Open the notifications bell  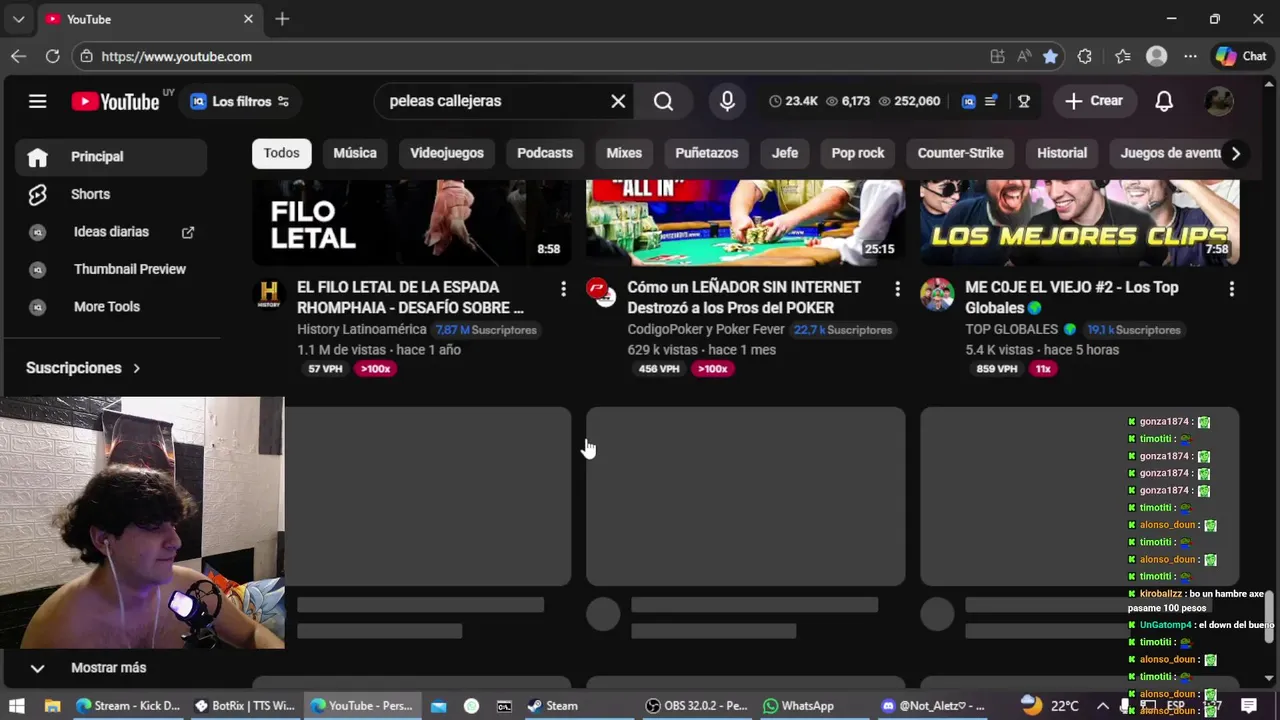click(x=1164, y=101)
